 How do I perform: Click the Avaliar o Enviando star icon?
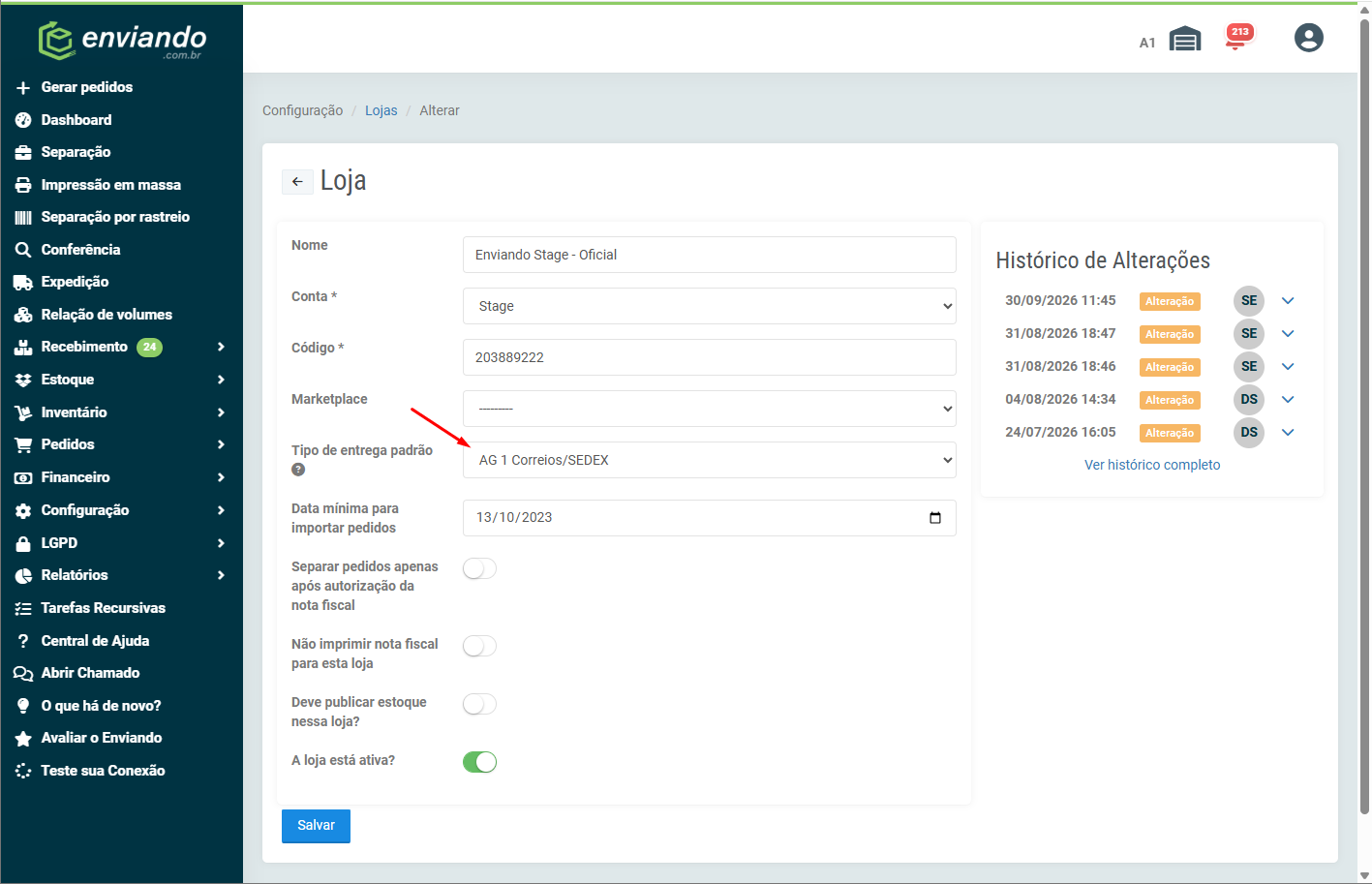tap(23, 738)
